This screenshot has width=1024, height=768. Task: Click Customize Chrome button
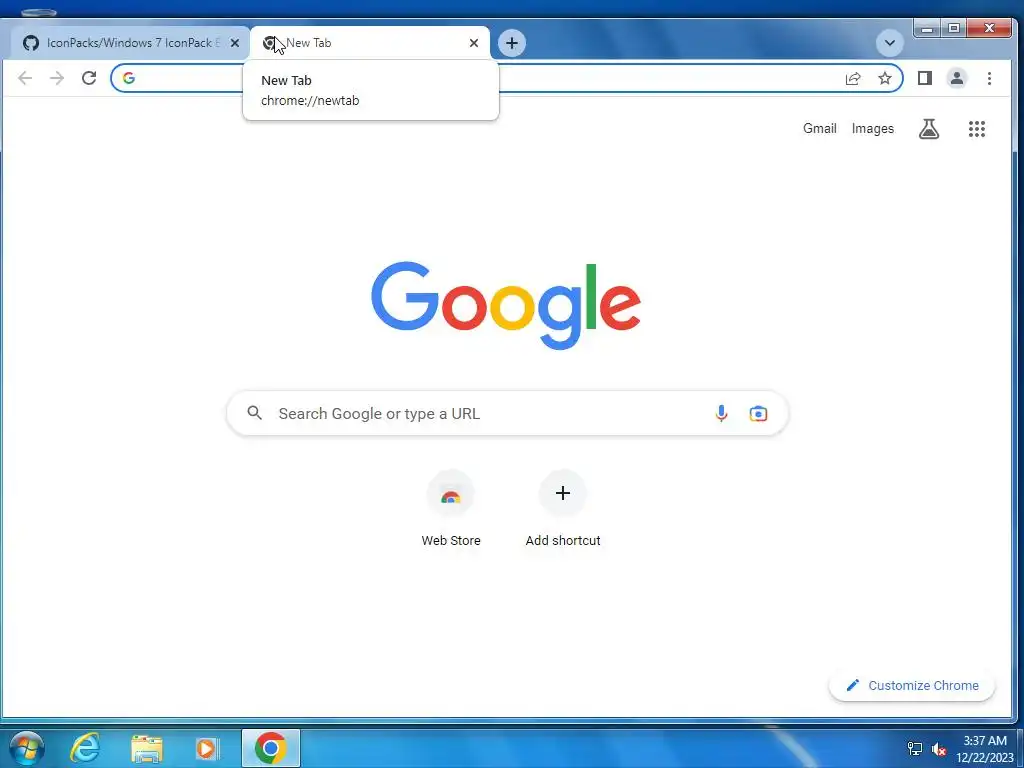(912, 686)
